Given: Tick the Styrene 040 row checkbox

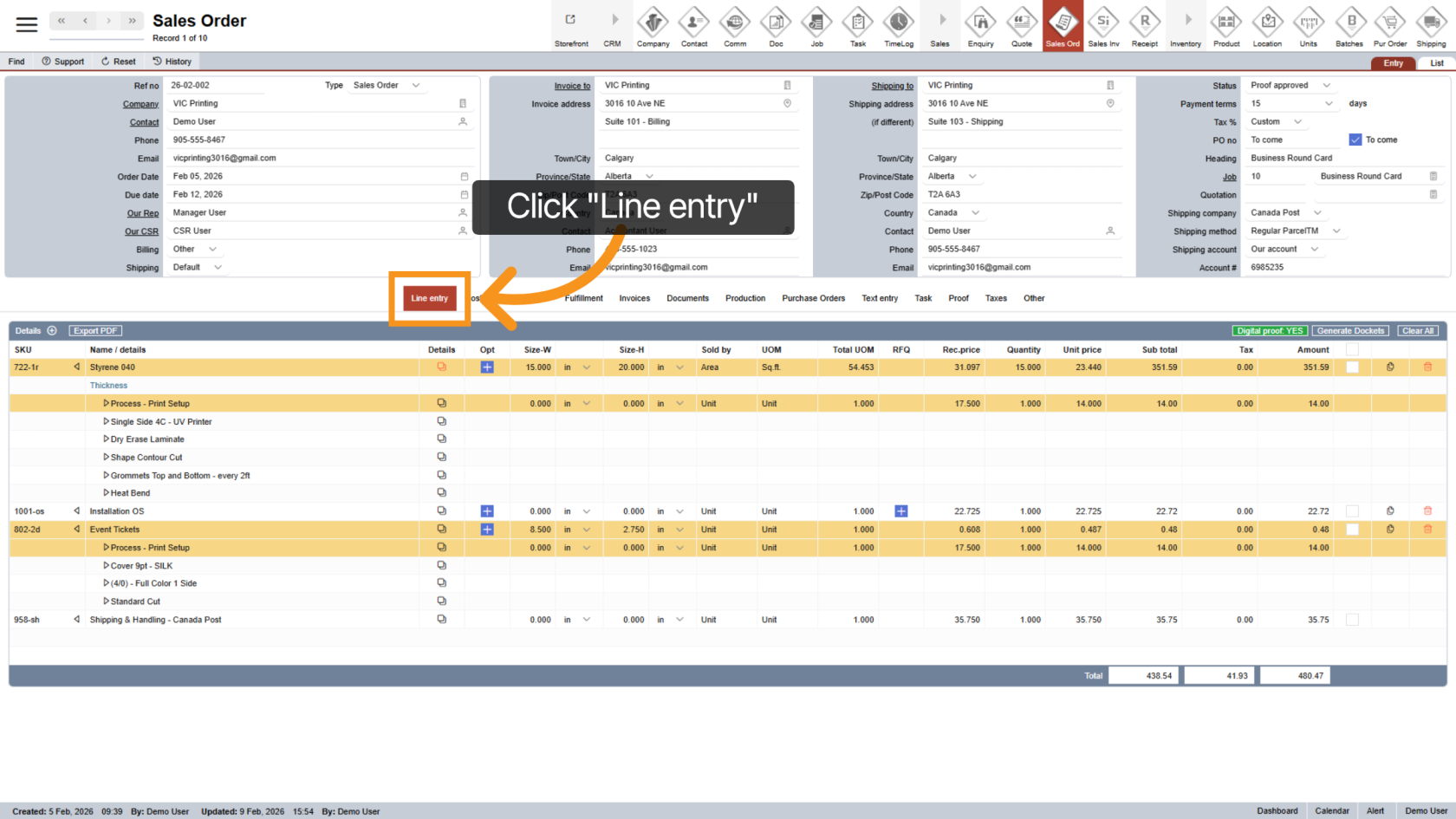Looking at the screenshot, I should (x=1352, y=367).
